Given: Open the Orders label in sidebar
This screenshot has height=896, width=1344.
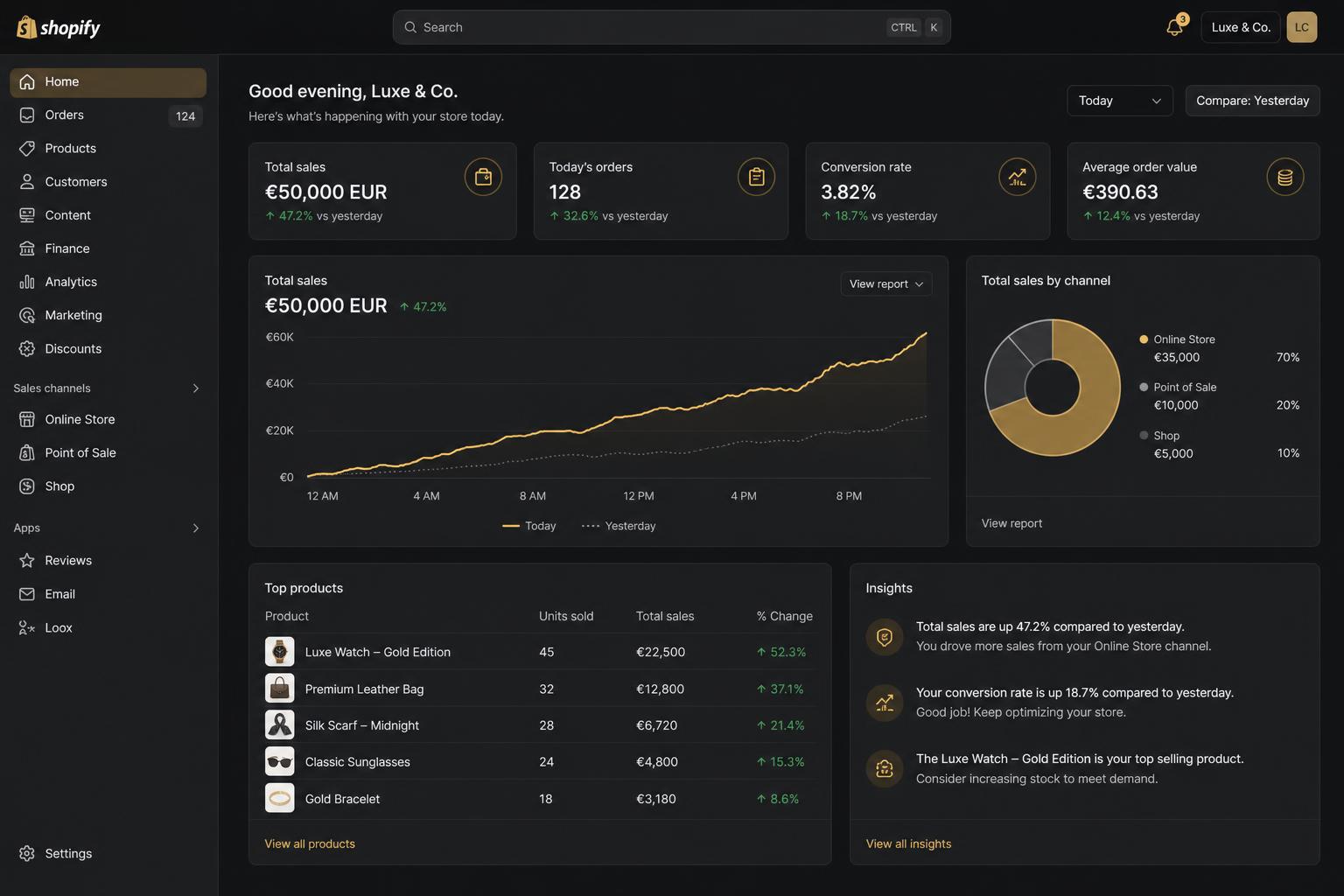Looking at the screenshot, I should point(65,115).
